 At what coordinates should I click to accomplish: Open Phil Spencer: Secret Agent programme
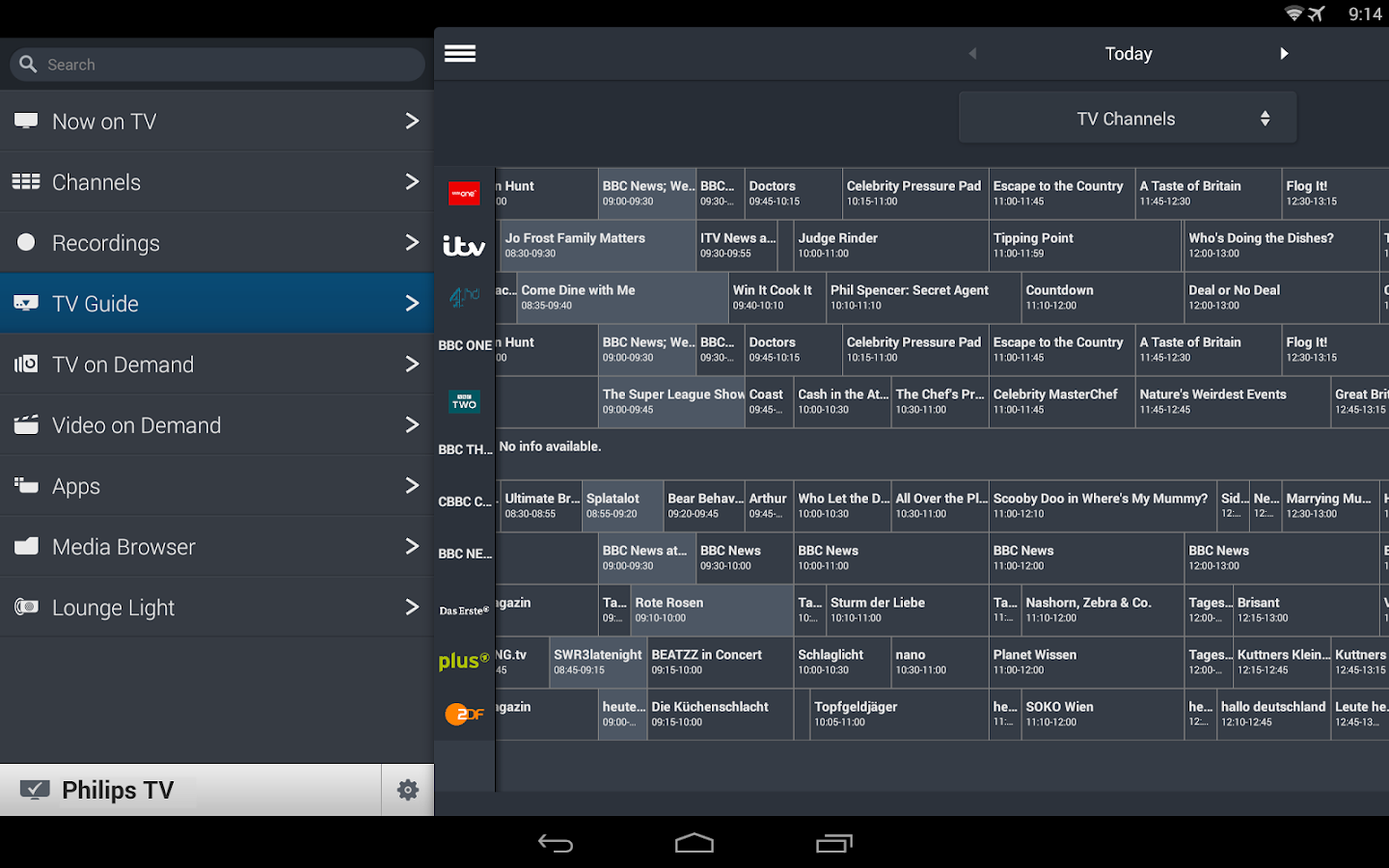click(x=923, y=297)
